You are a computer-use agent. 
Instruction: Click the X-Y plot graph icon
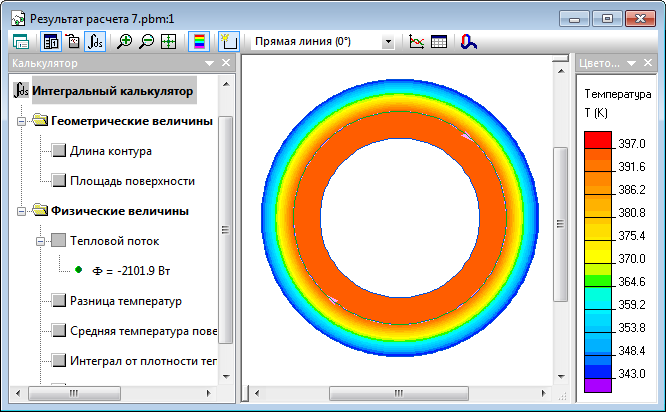tap(417, 42)
